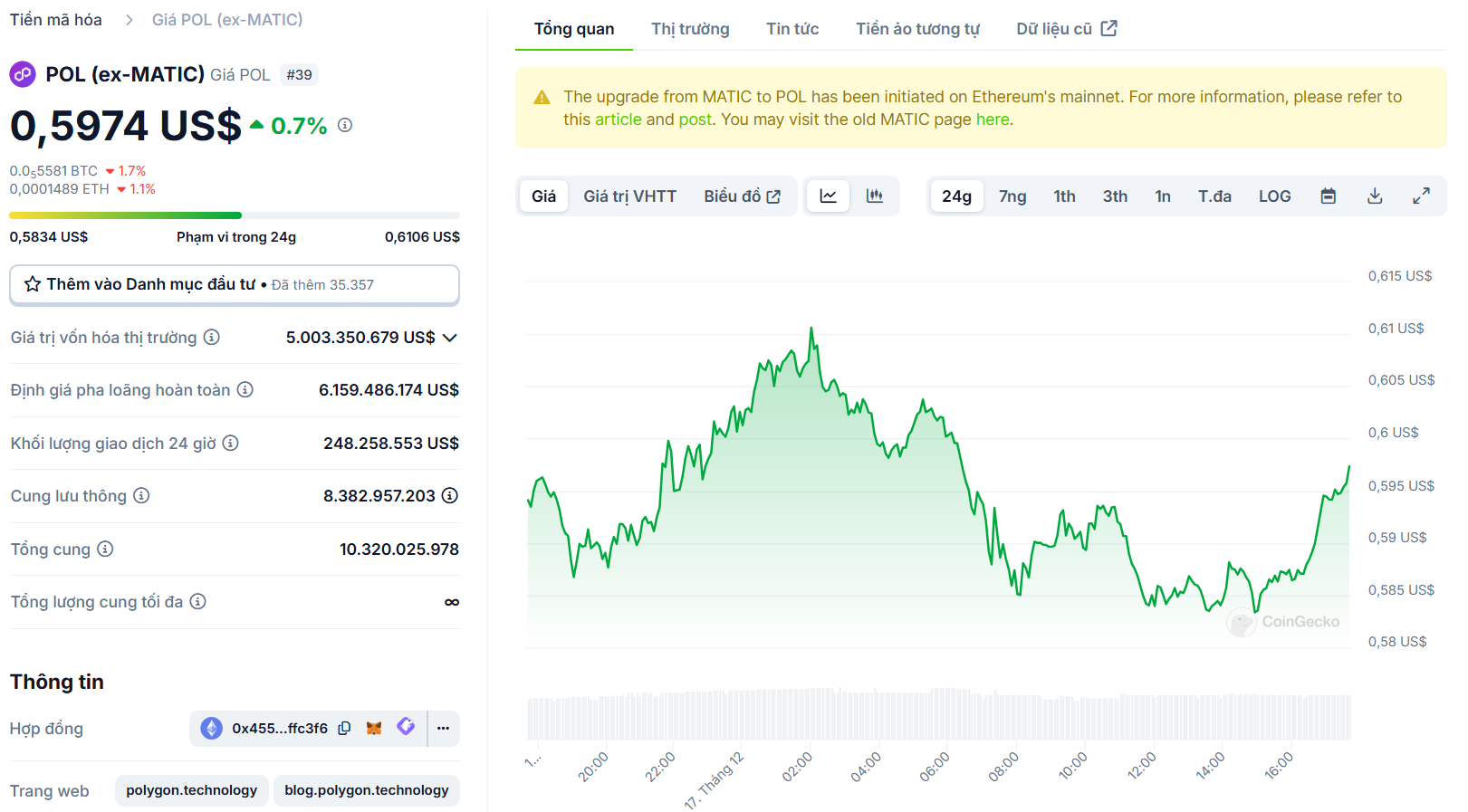
Task: Toggle LOG scale on chart
Action: point(1274,196)
